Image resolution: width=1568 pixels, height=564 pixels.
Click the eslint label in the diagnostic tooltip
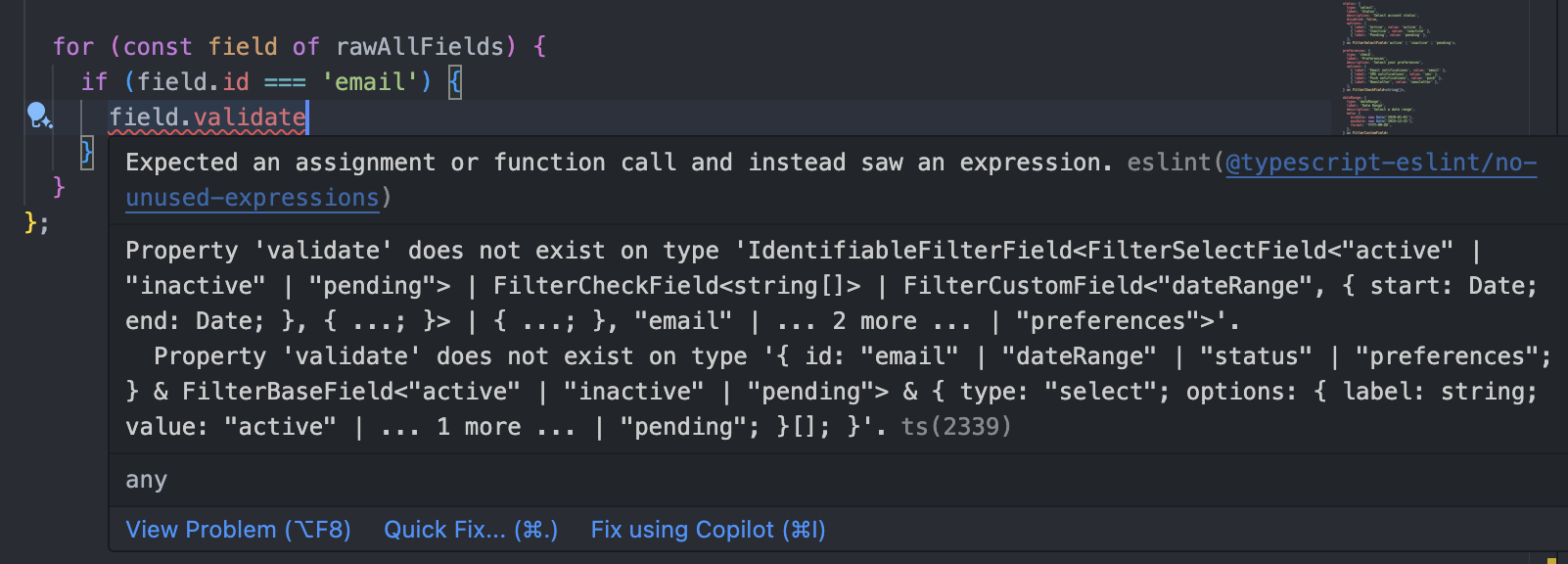[1169, 163]
